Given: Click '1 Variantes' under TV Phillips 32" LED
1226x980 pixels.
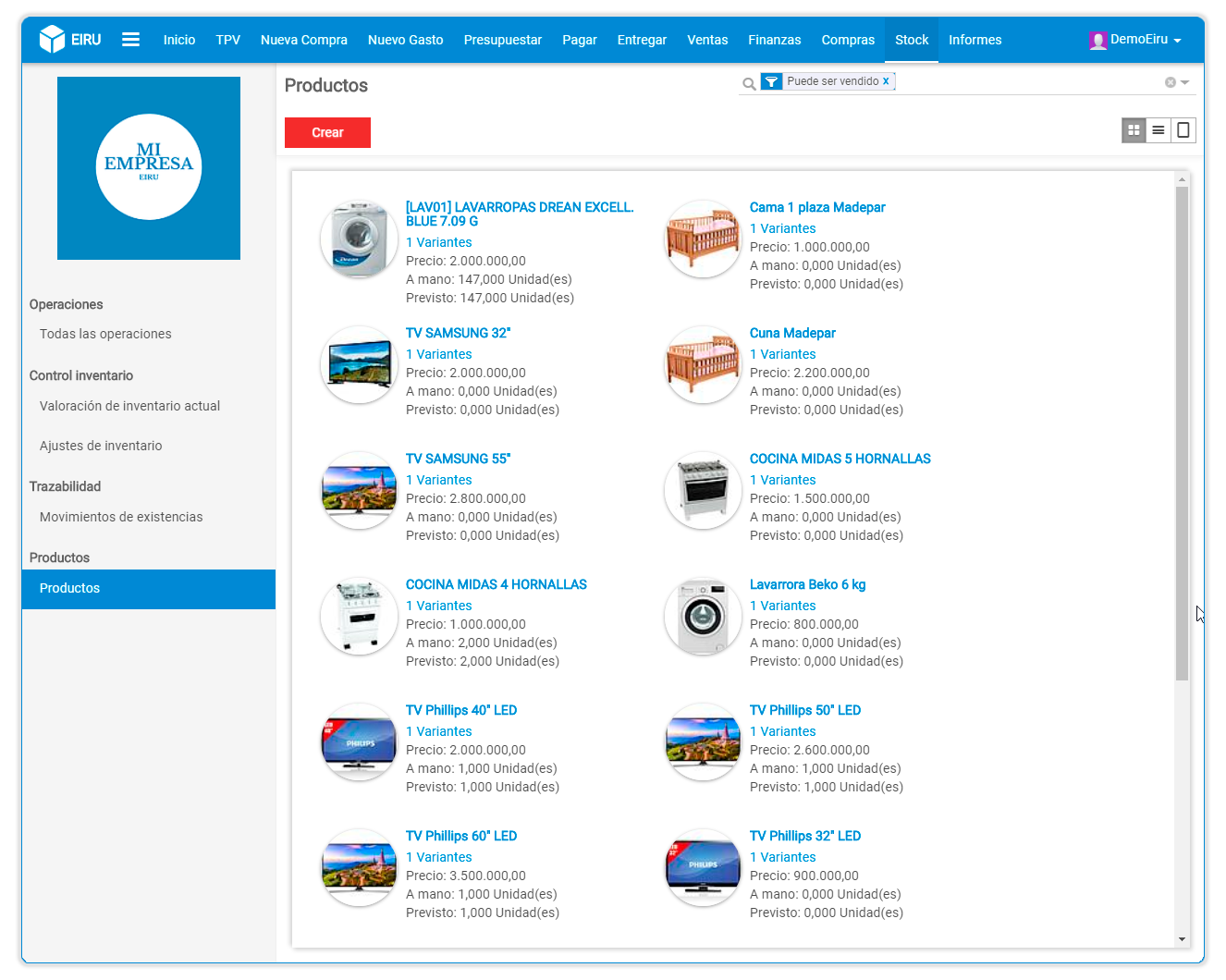Looking at the screenshot, I should point(783,857).
